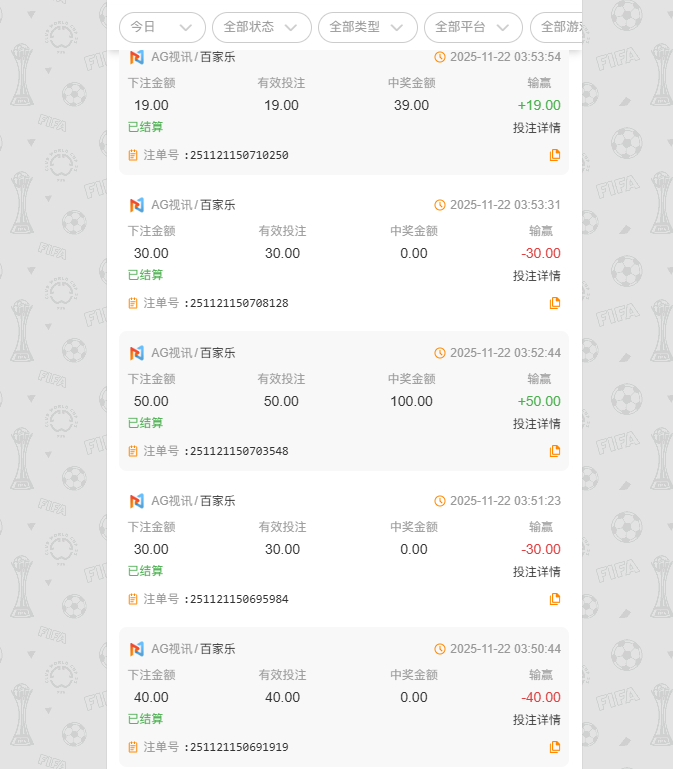Image resolution: width=673 pixels, height=769 pixels.
Task: Open 投注详情 for the 03:53:31 bet
Action: 537,276
